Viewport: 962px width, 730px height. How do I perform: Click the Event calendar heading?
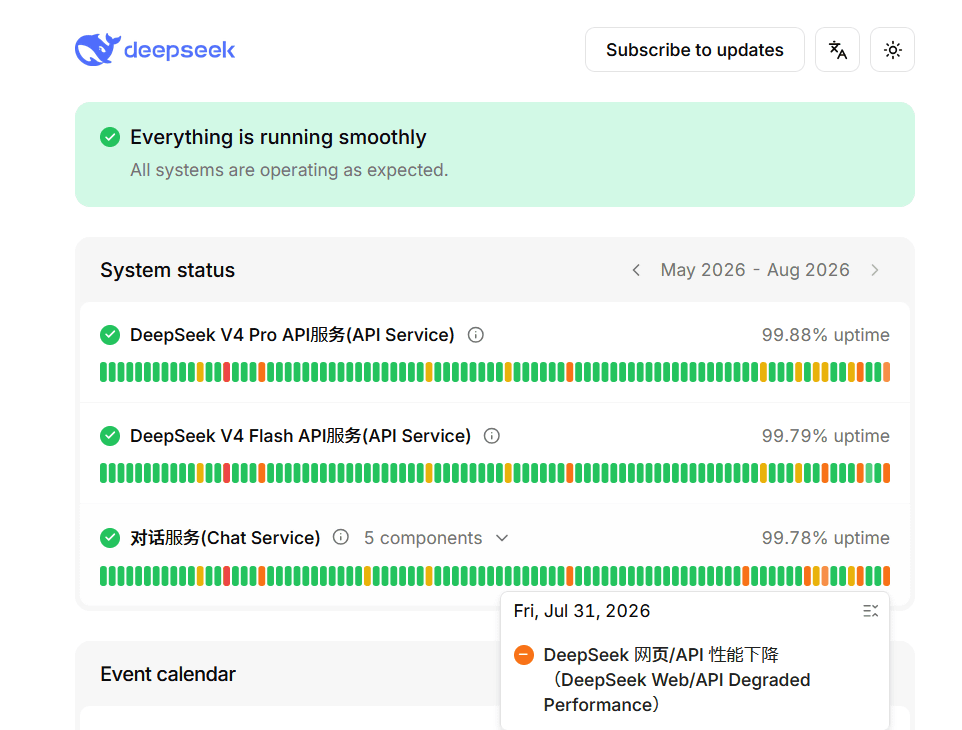click(x=168, y=674)
